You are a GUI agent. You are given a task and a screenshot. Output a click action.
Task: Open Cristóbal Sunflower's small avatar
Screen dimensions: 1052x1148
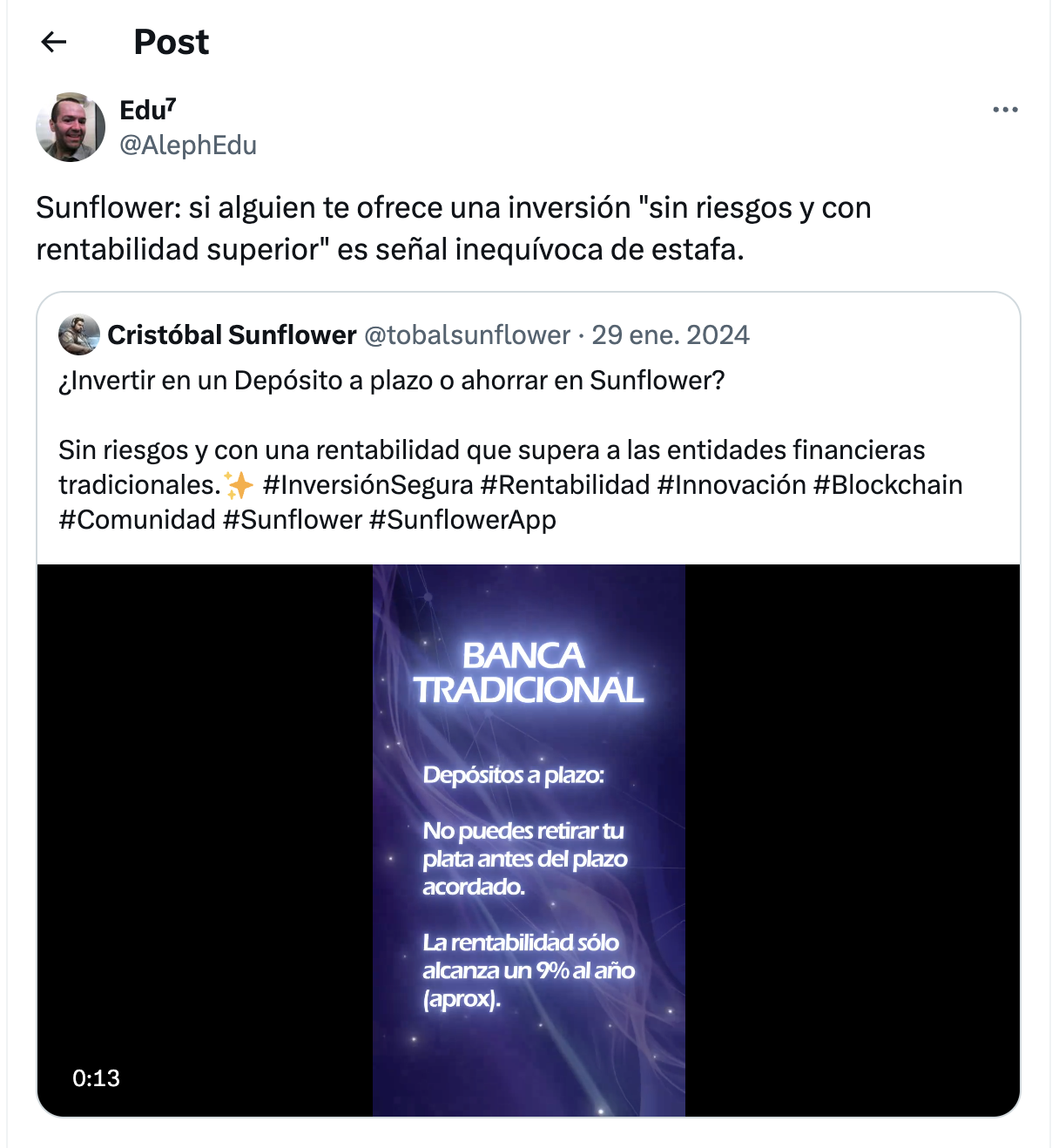coord(79,334)
